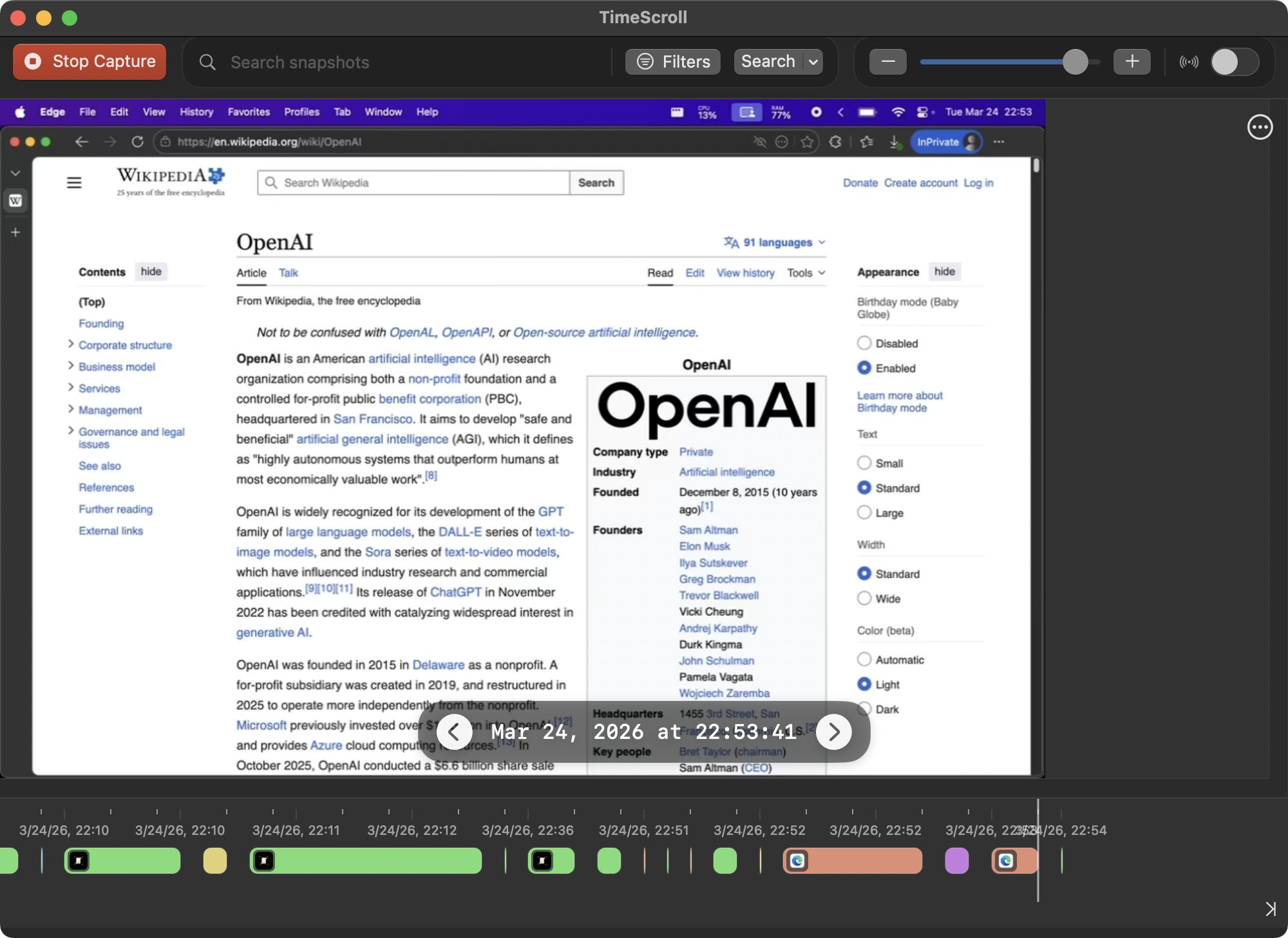Image resolution: width=1288 pixels, height=938 pixels.
Task: Click the page reload icon in Edge
Action: [138, 142]
